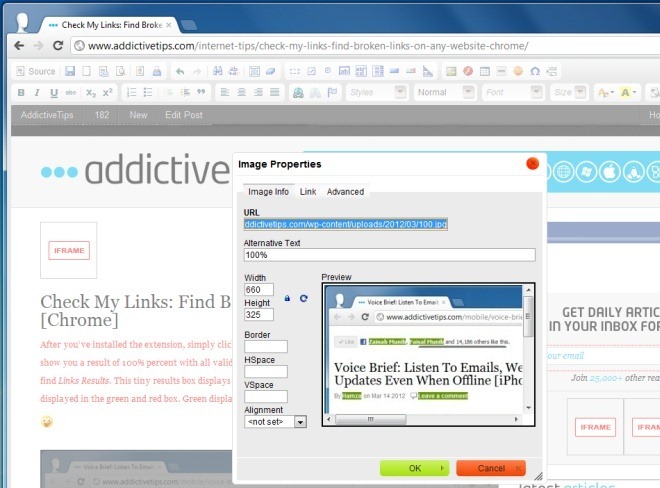Switch to the Advanced tab in dialog
This screenshot has height=488, width=660.
click(345, 192)
